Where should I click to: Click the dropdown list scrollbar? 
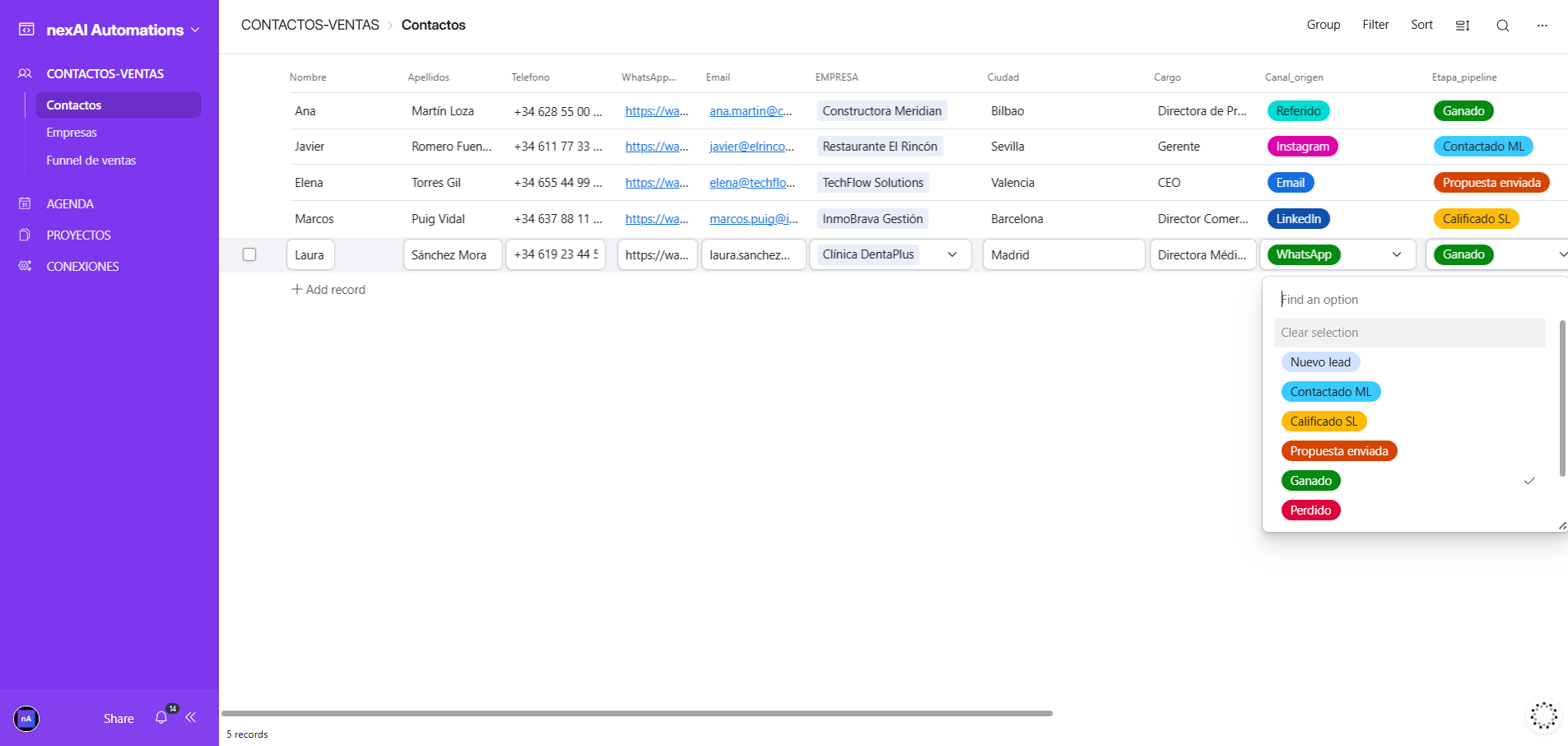(1562, 399)
